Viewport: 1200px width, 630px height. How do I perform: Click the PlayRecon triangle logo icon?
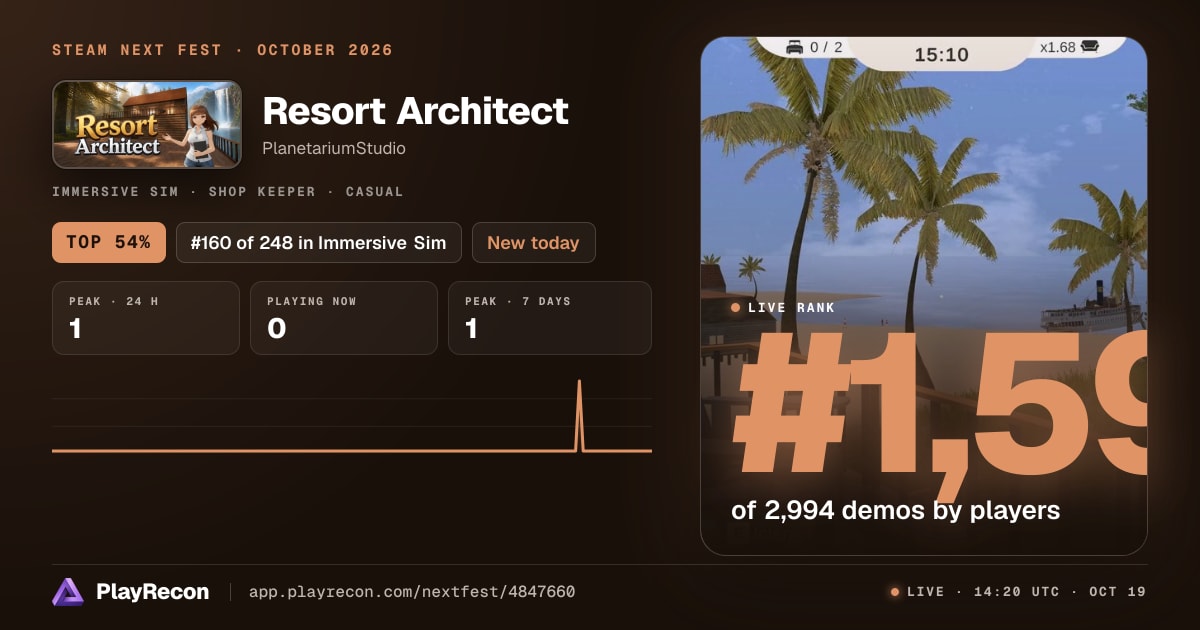click(x=68, y=592)
